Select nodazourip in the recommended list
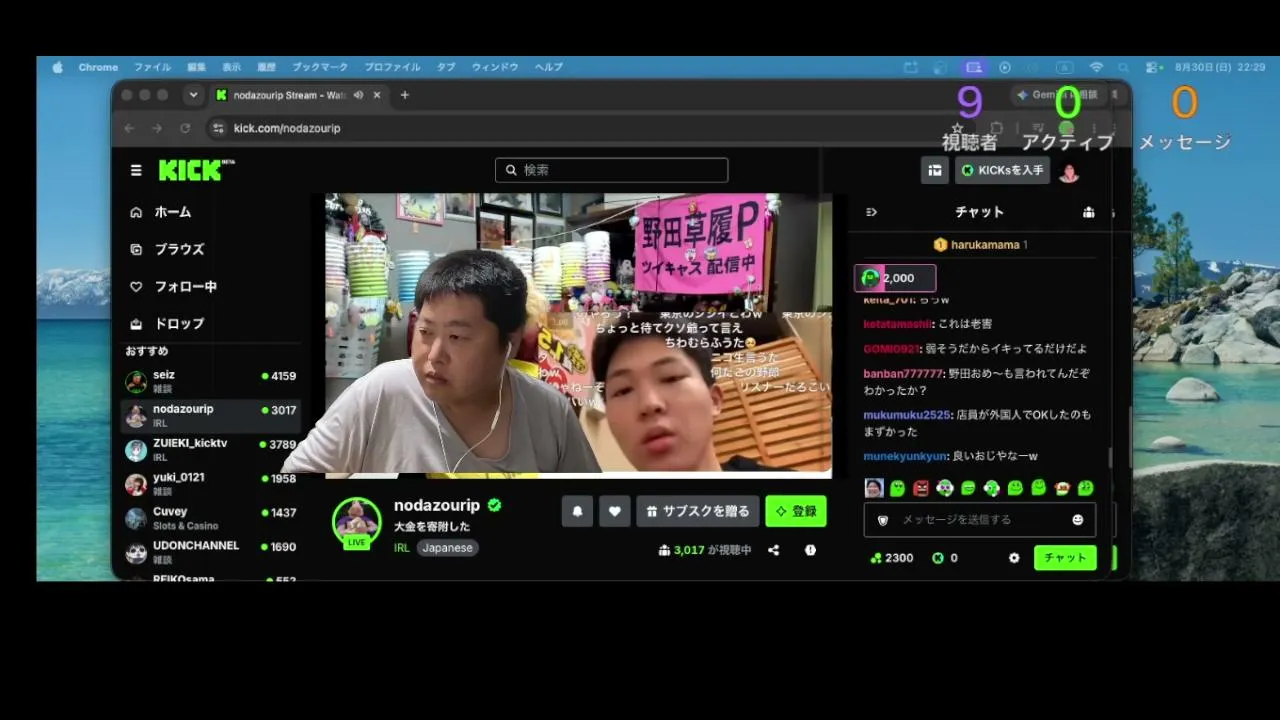The height and width of the screenshot is (720, 1280). tap(210, 416)
